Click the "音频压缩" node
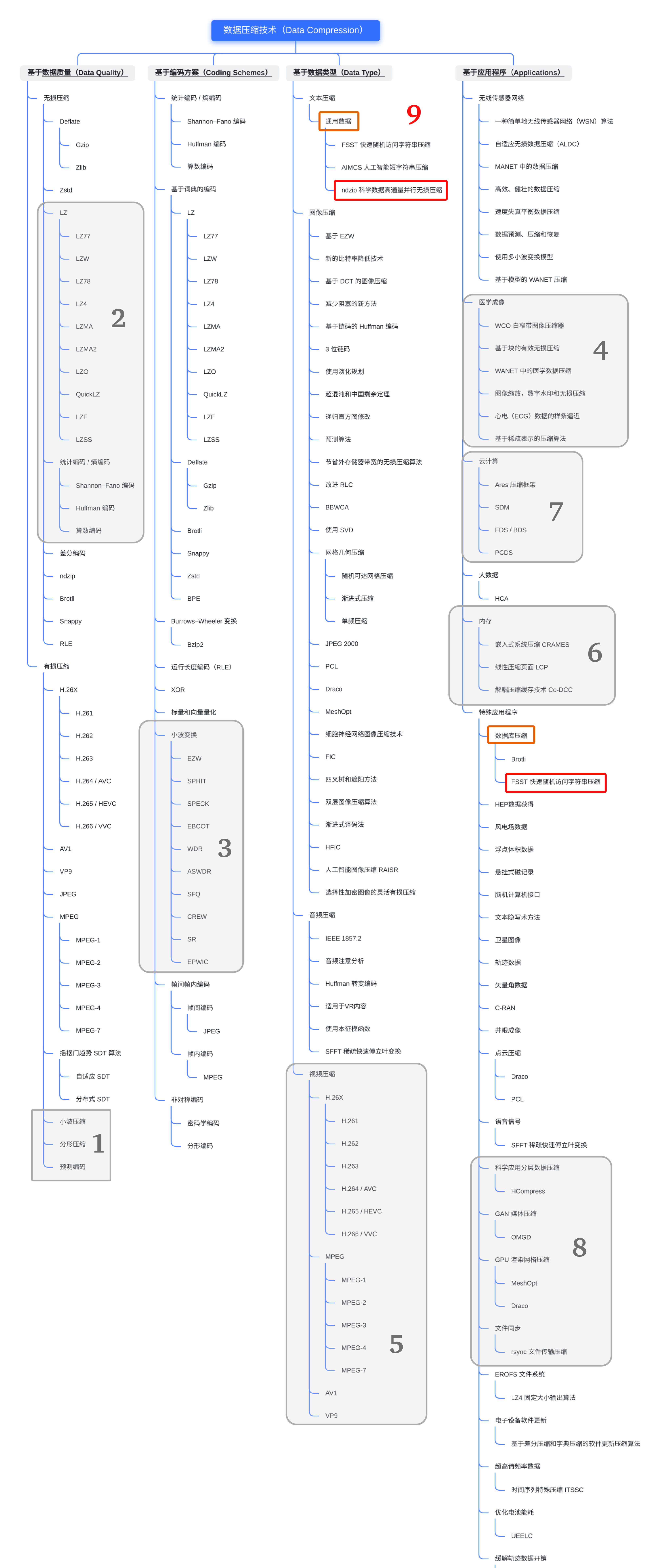The width and height of the screenshot is (667, 1568). 322,915
